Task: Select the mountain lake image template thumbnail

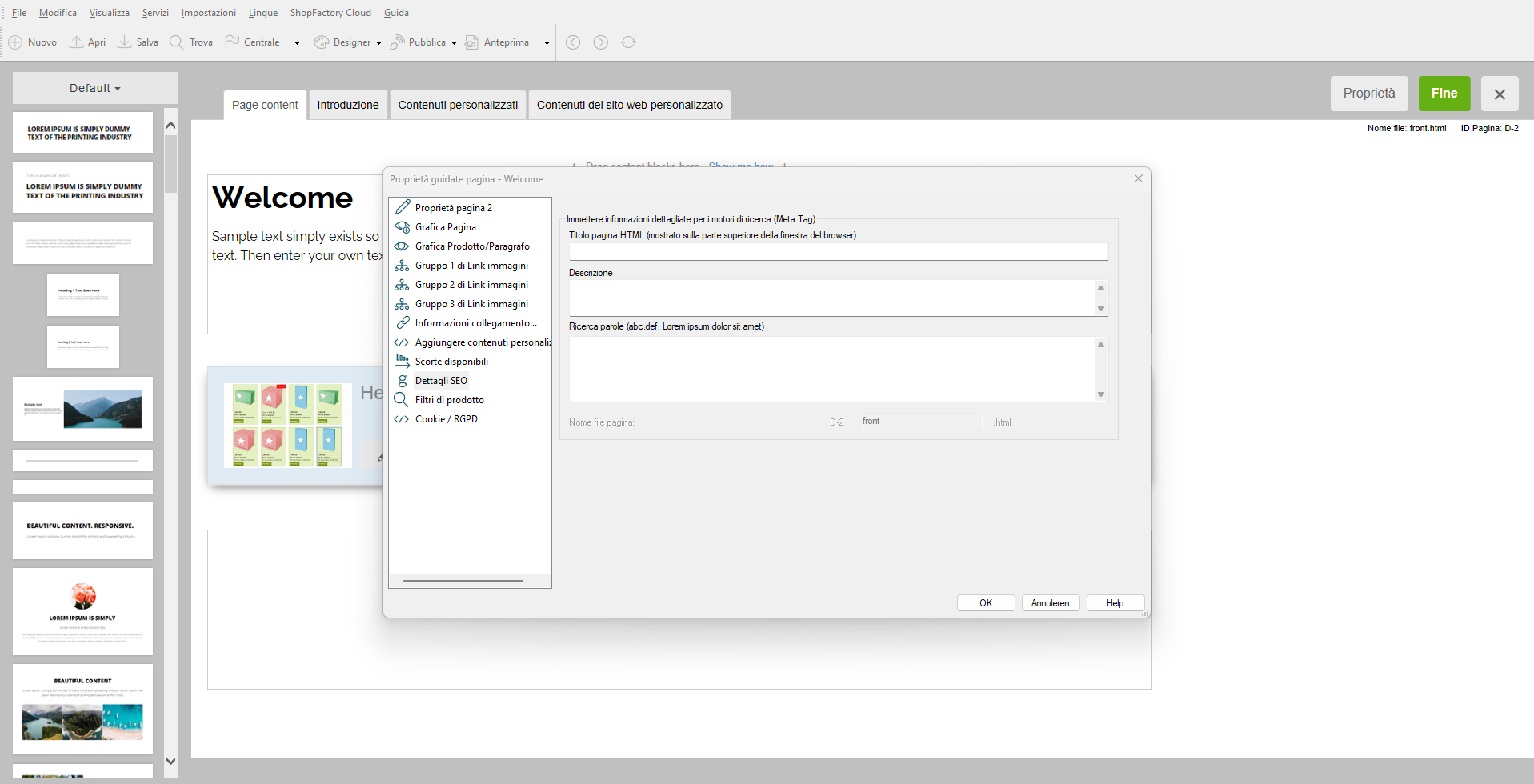Action: click(82, 409)
